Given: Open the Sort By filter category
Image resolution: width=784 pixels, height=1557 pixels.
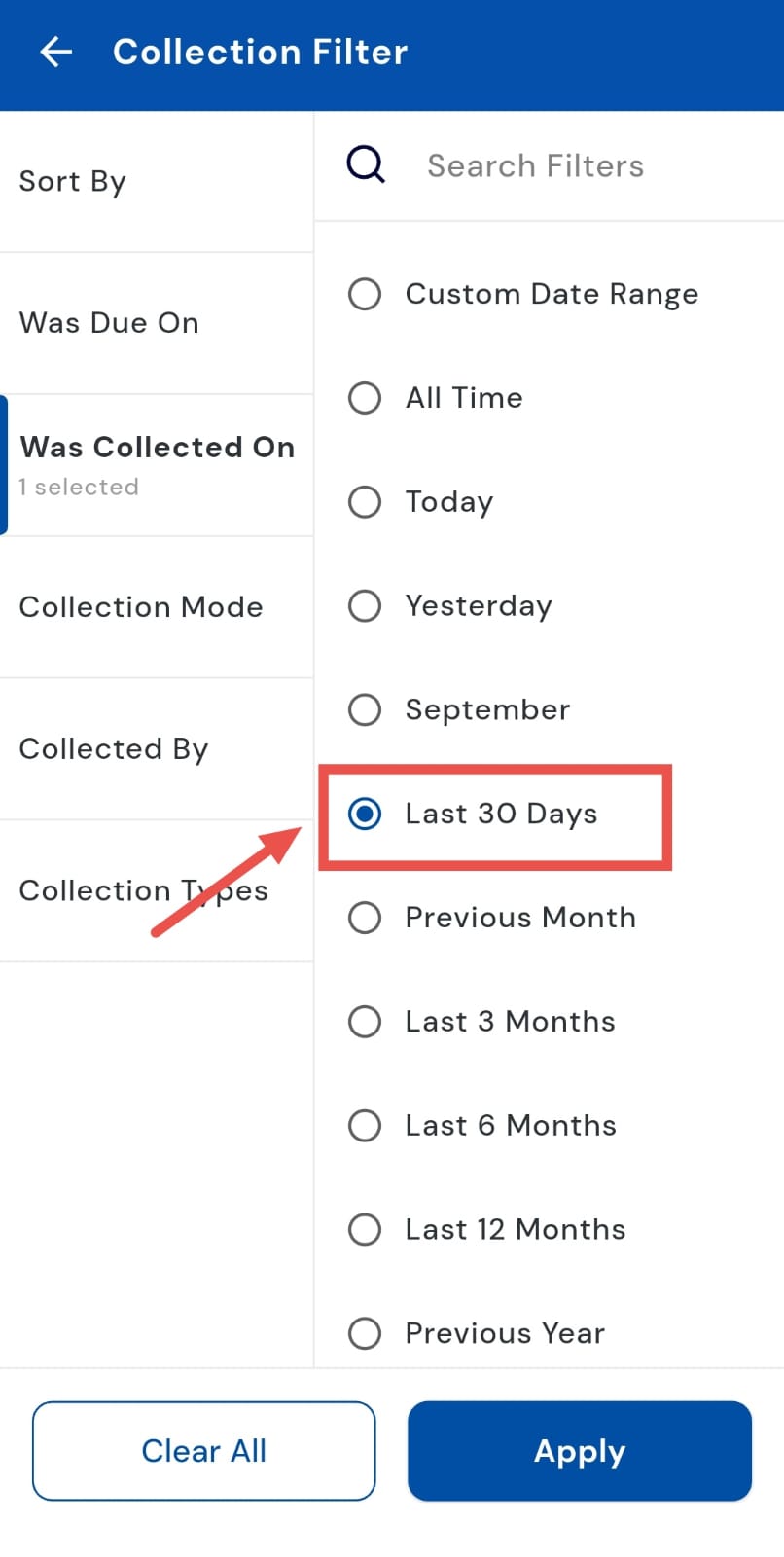Looking at the screenshot, I should click(156, 182).
